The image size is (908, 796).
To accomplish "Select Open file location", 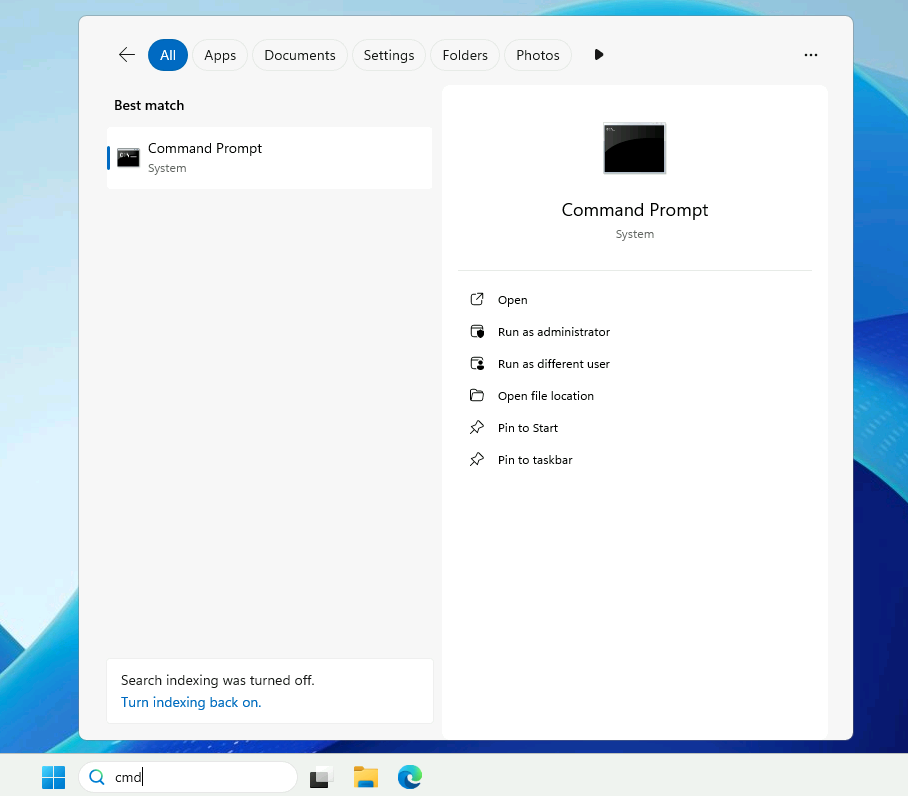I will (545, 396).
